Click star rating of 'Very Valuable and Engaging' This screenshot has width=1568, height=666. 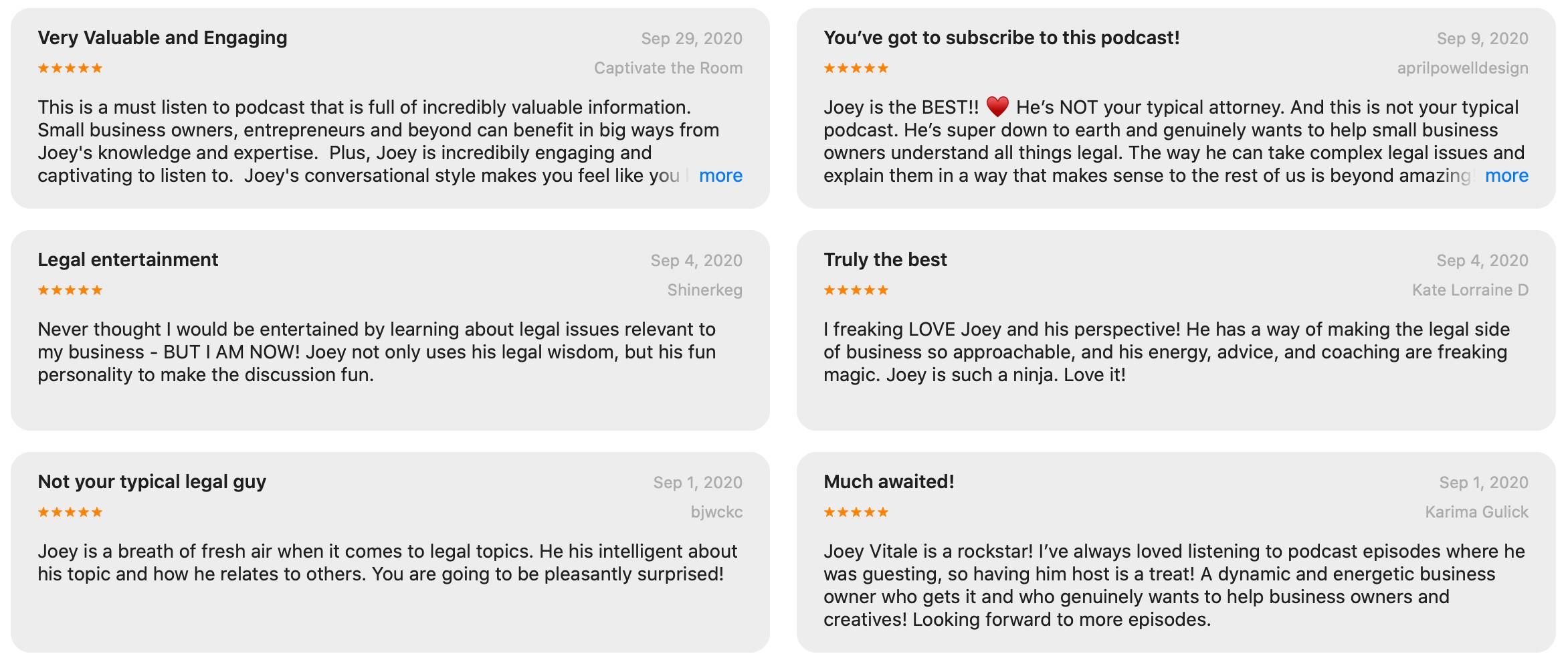[70, 68]
